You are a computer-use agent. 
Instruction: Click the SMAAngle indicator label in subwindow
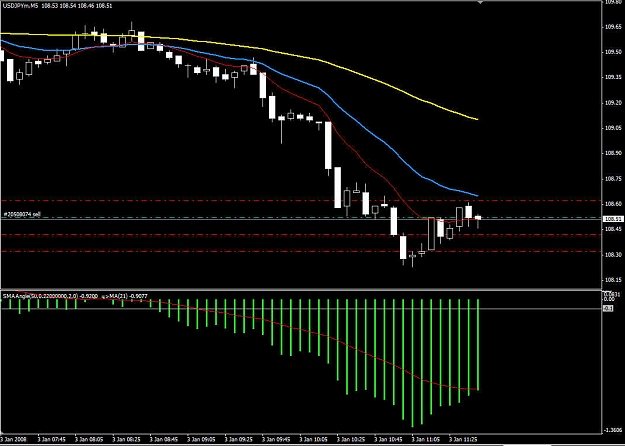click(51, 296)
